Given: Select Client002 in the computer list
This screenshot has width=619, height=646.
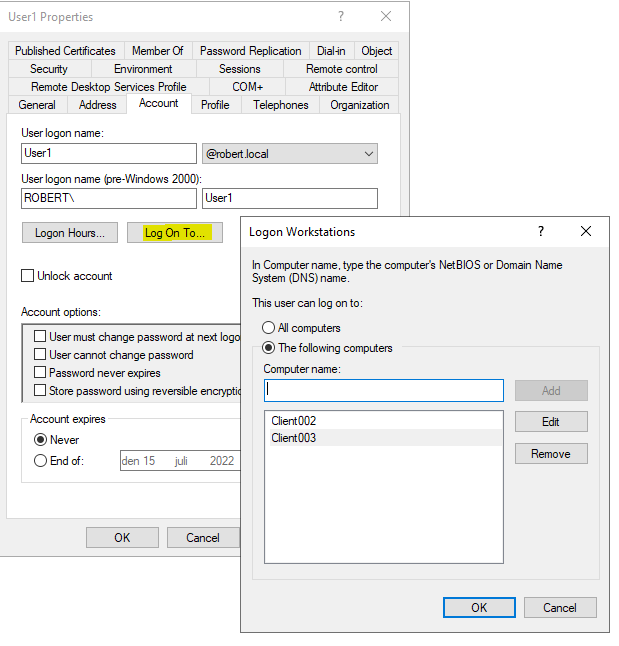Looking at the screenshot, I should 294,421.
